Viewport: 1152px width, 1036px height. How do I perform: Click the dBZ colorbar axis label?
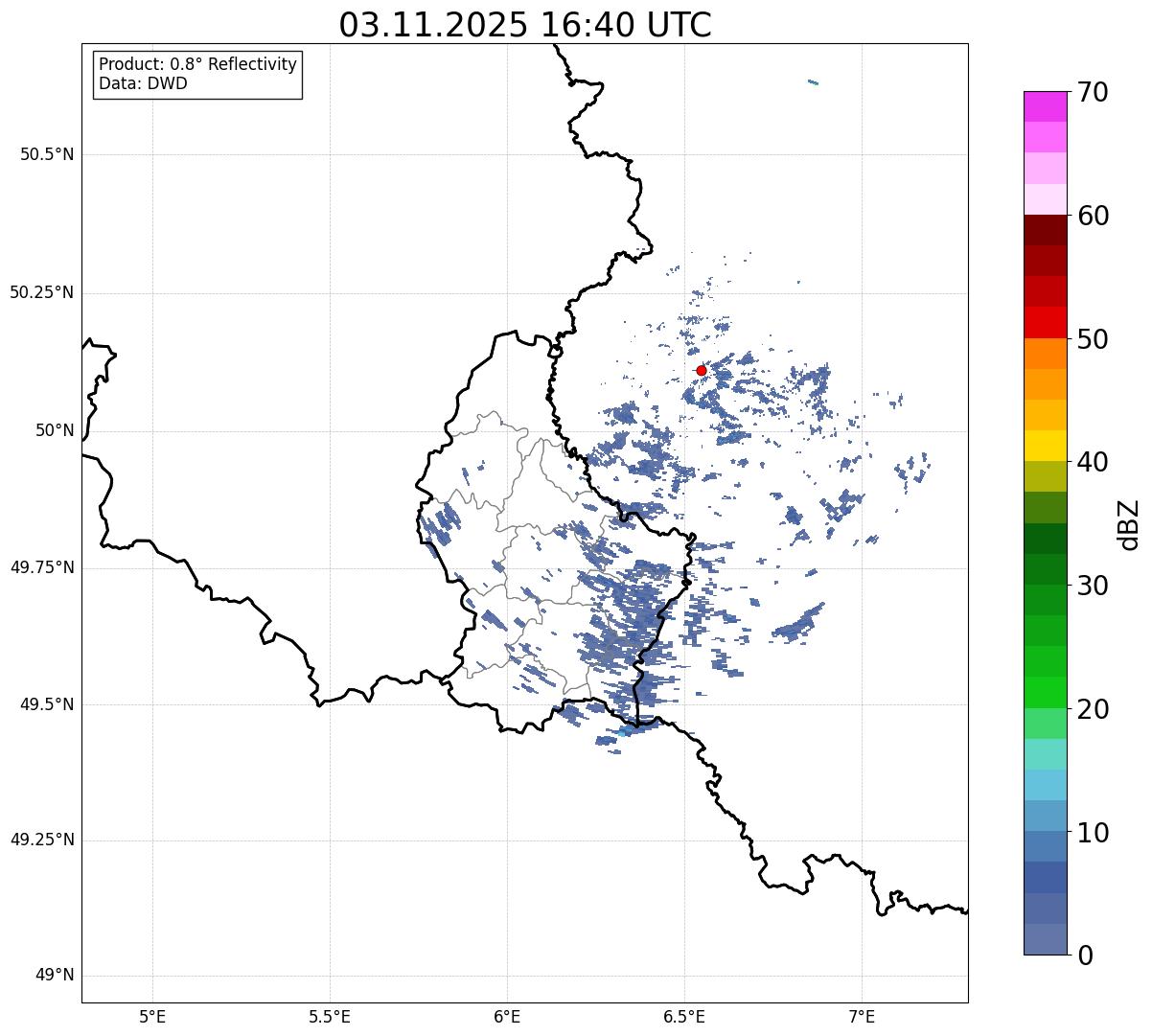(x=1129, y=524)
